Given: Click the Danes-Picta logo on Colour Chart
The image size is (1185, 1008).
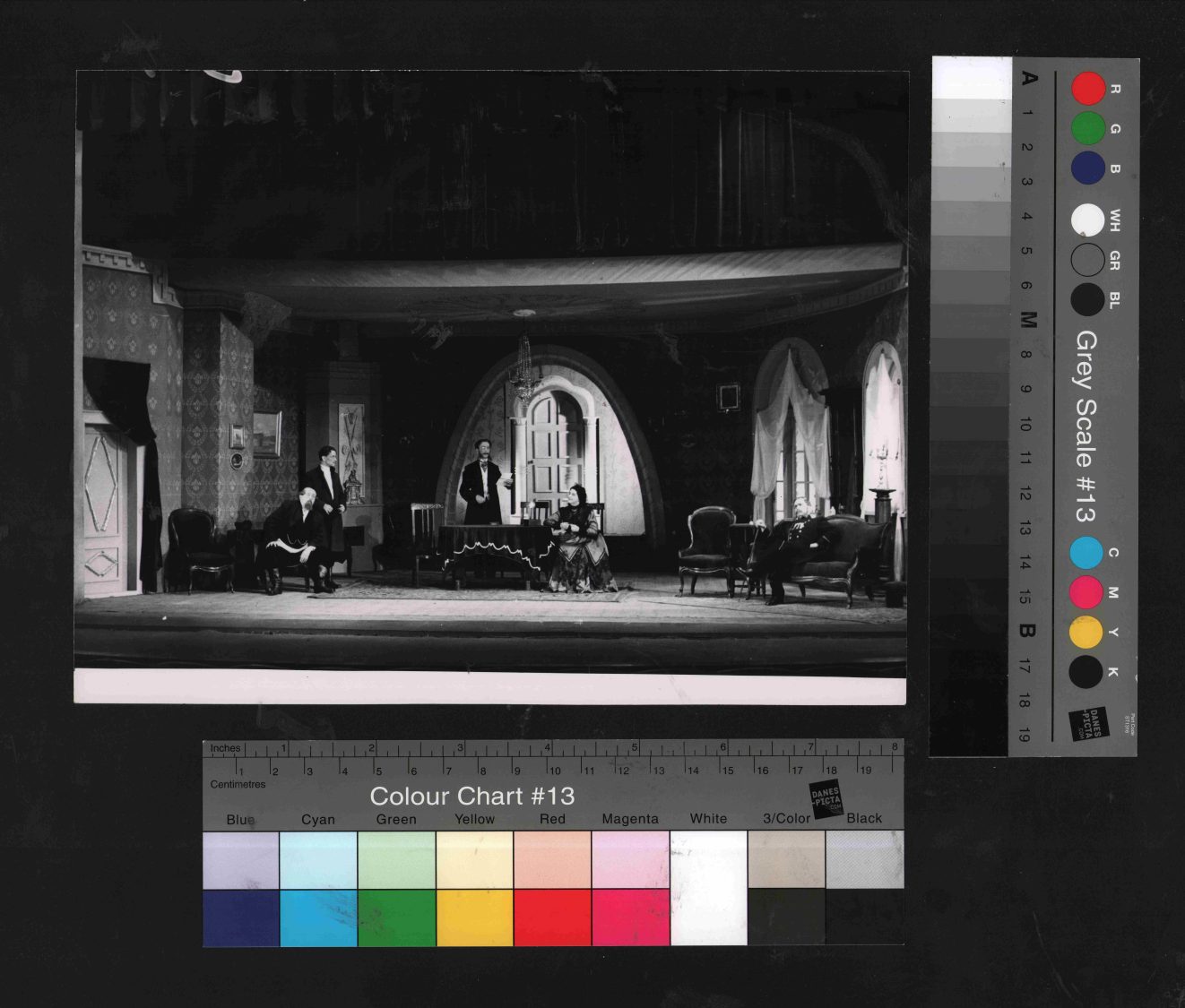Looking at the screenshot, I should click(x=826, y=798).
